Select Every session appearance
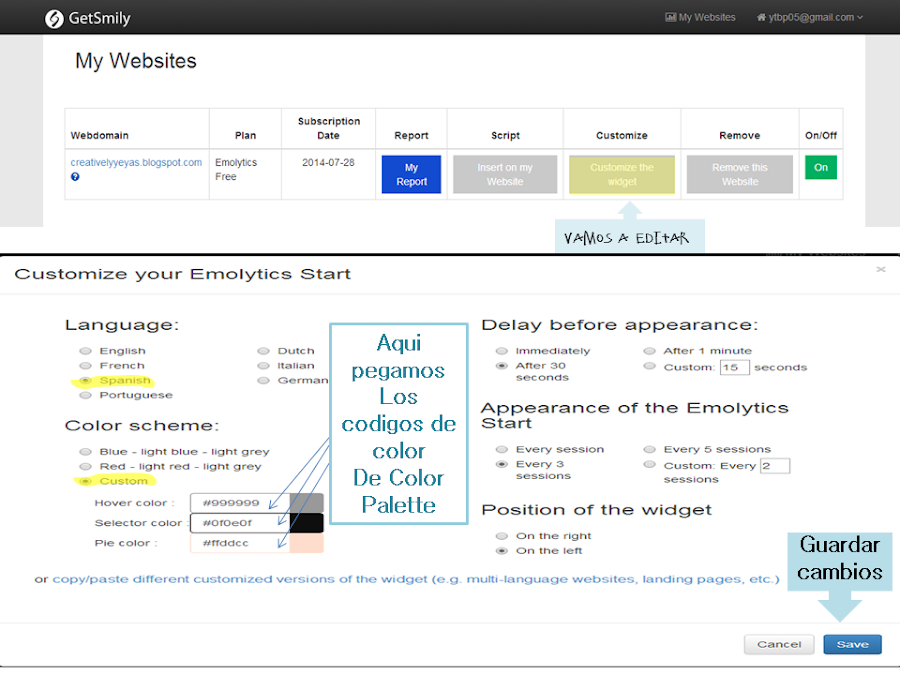This screenshot has width=900, height=675. point(502,449)
